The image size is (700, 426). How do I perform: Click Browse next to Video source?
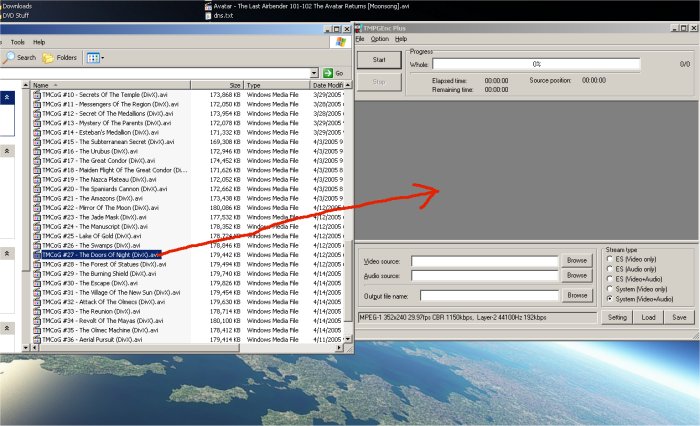tap(576, 260)
